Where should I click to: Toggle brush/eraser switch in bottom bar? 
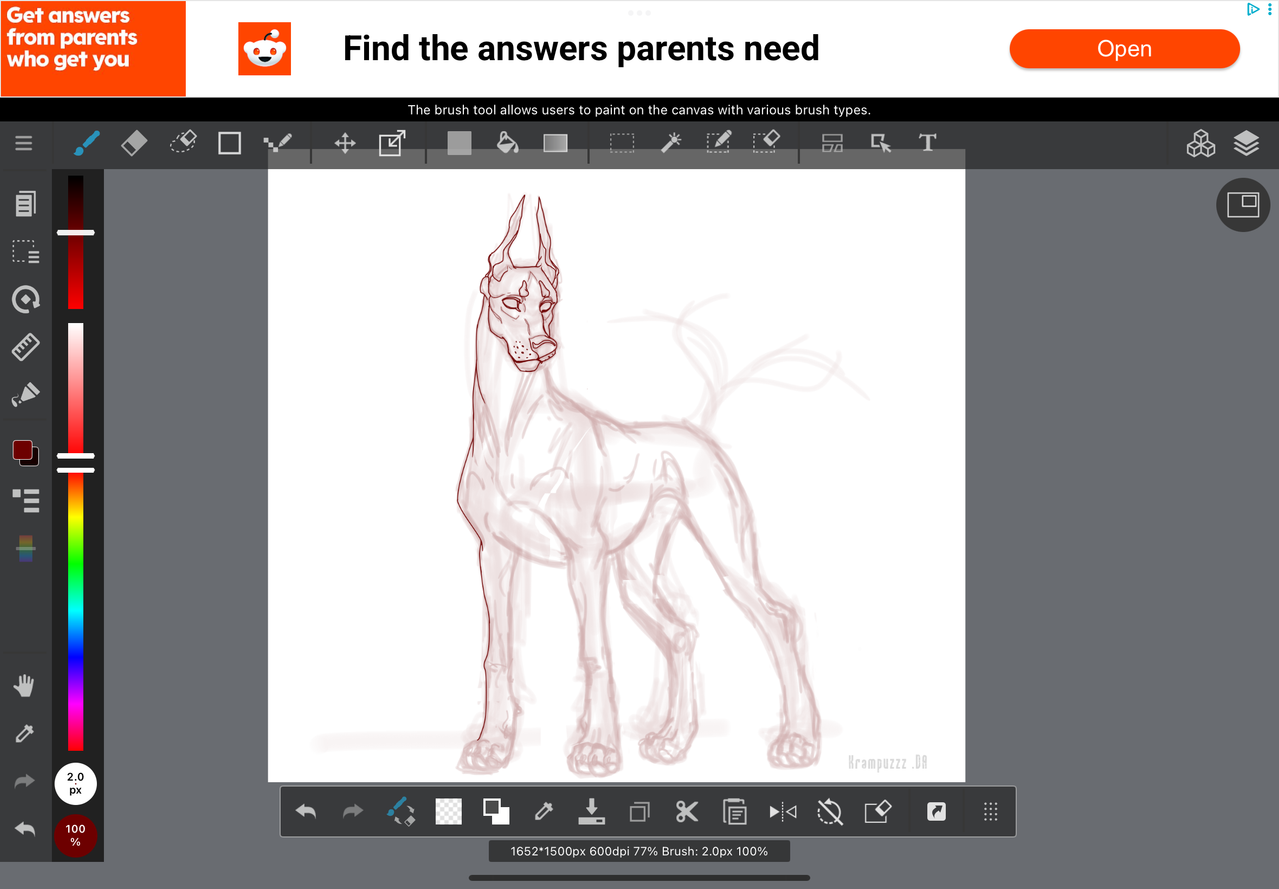tap(401, 811)
